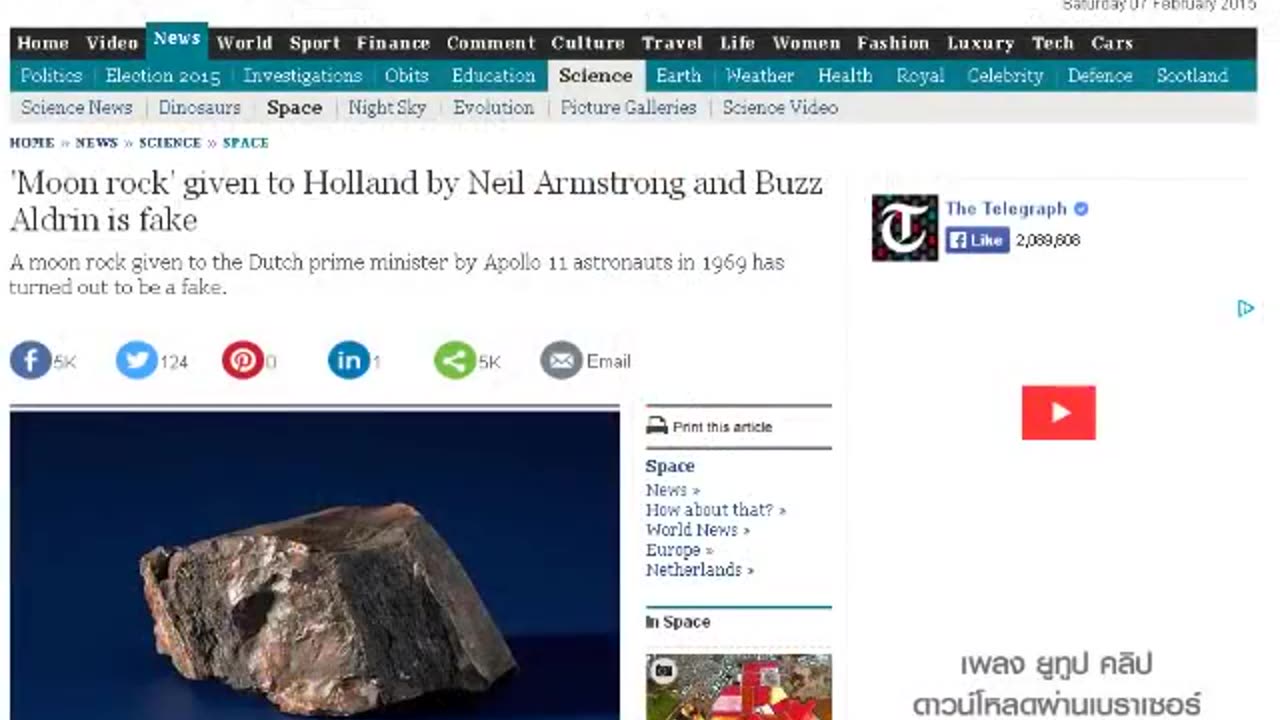This screenshot has width=1280, height=720.
Task: Open the Finance menu item
Action: 393,43
